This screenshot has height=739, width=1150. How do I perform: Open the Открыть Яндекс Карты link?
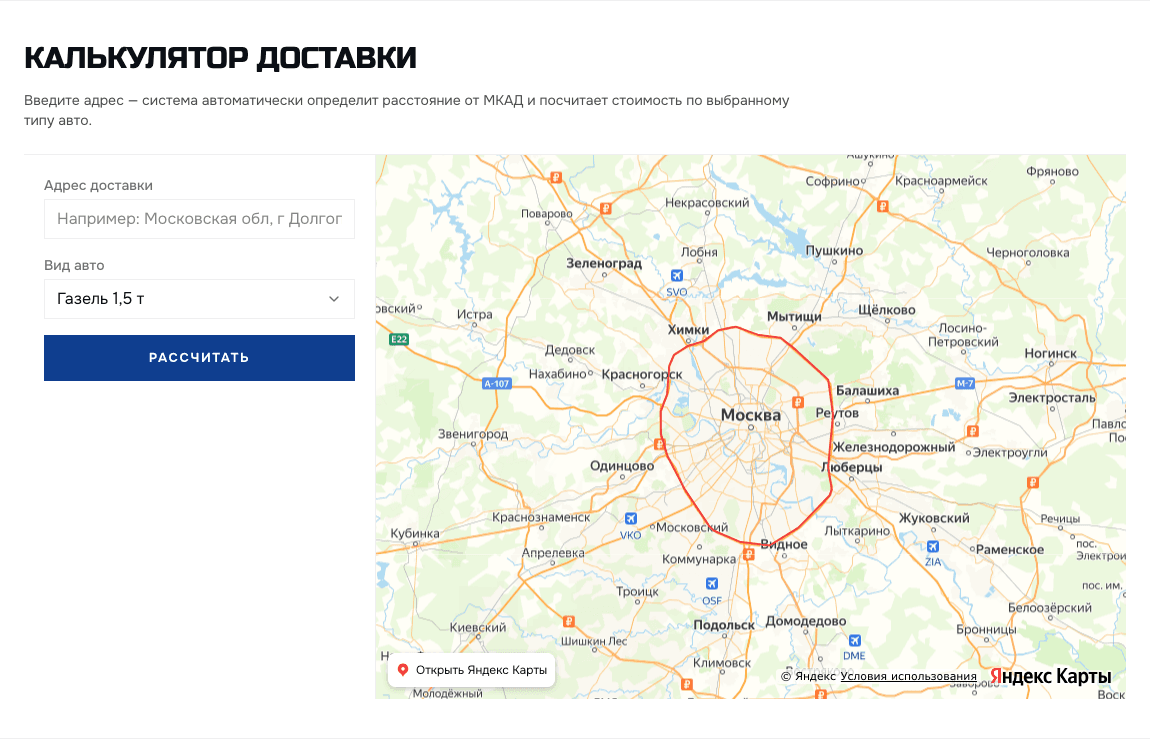coord(471,670)
